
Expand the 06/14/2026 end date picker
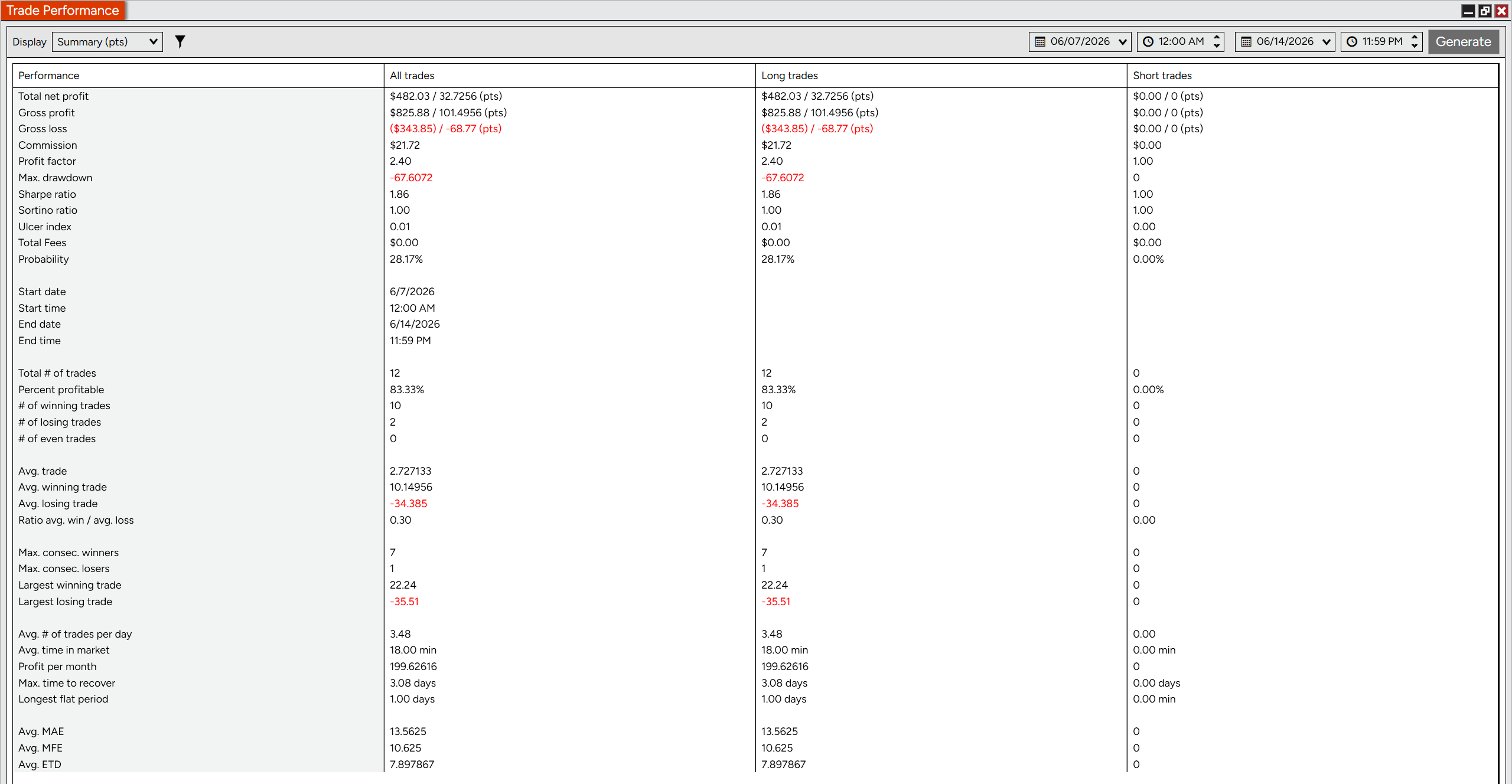(x=1327, y=42)
